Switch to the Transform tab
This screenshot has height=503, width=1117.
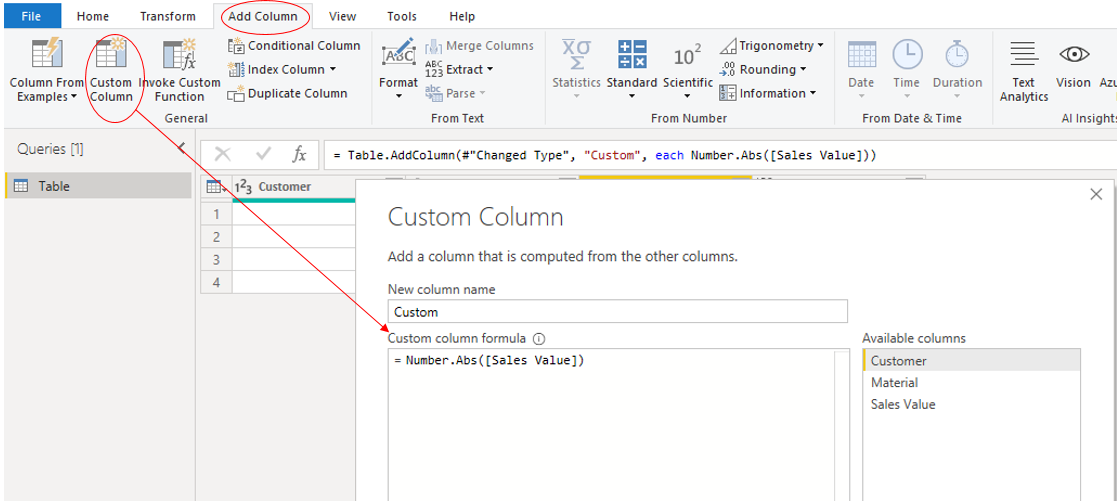[167, 16]
